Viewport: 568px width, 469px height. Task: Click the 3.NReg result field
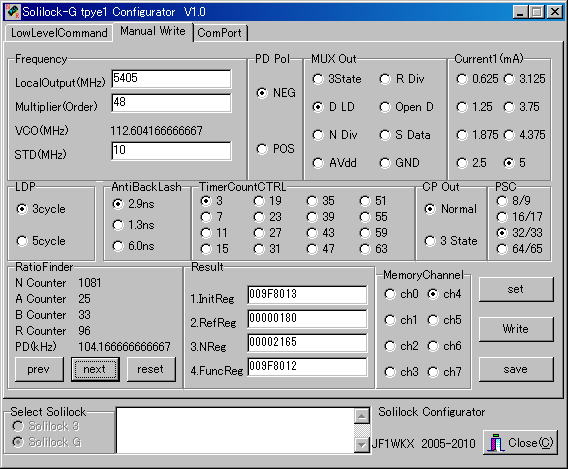point(307,343)
